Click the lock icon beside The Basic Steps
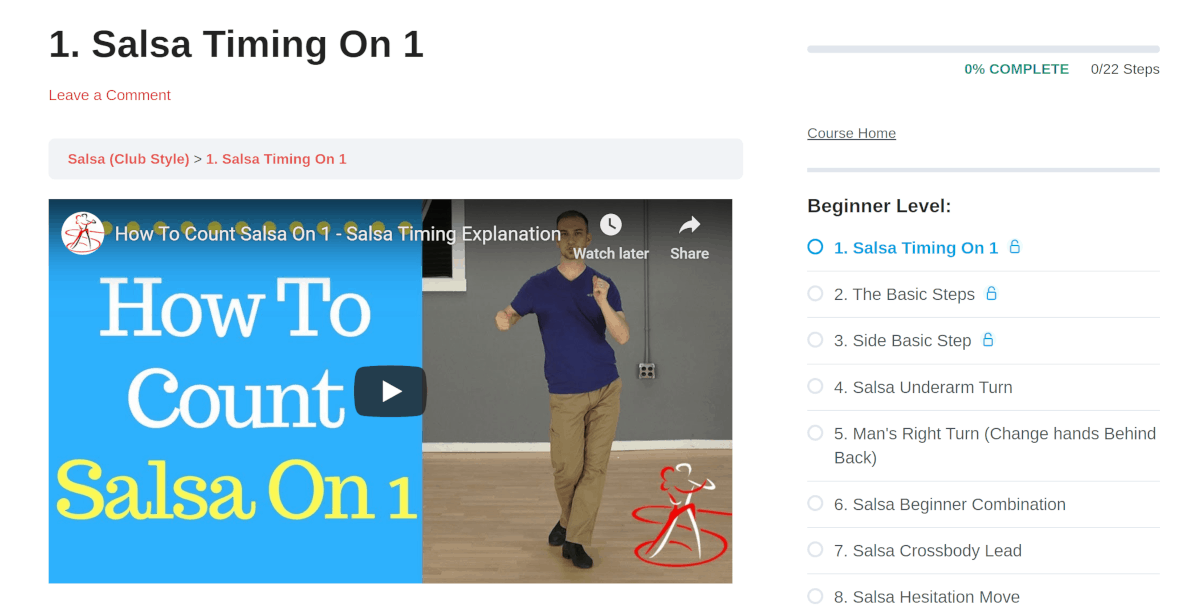 click(x=991, y=293)
